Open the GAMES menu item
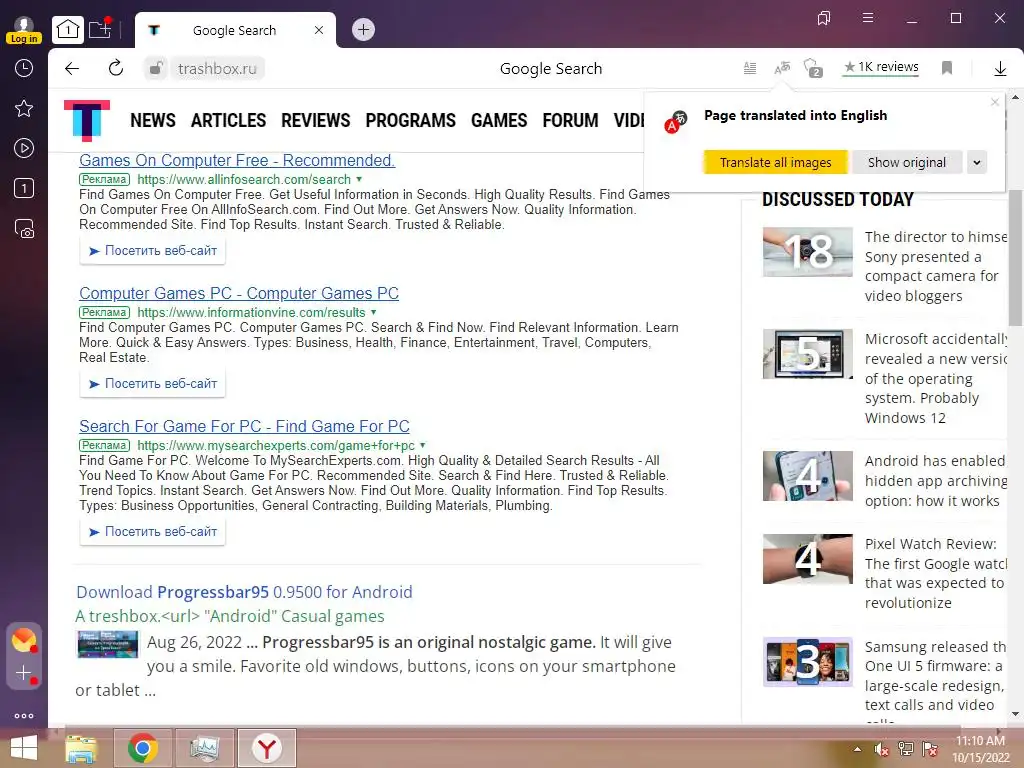 (x=499, y=120)
